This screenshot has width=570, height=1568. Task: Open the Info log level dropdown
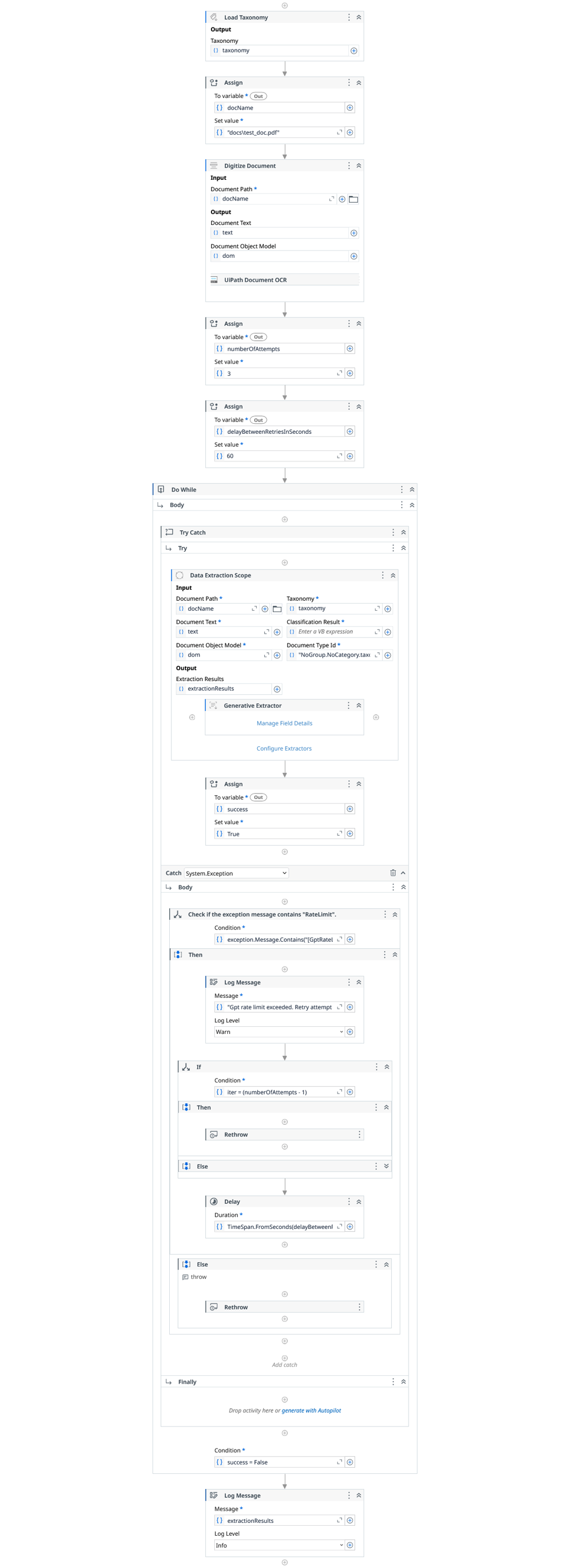coord(279,1545)
